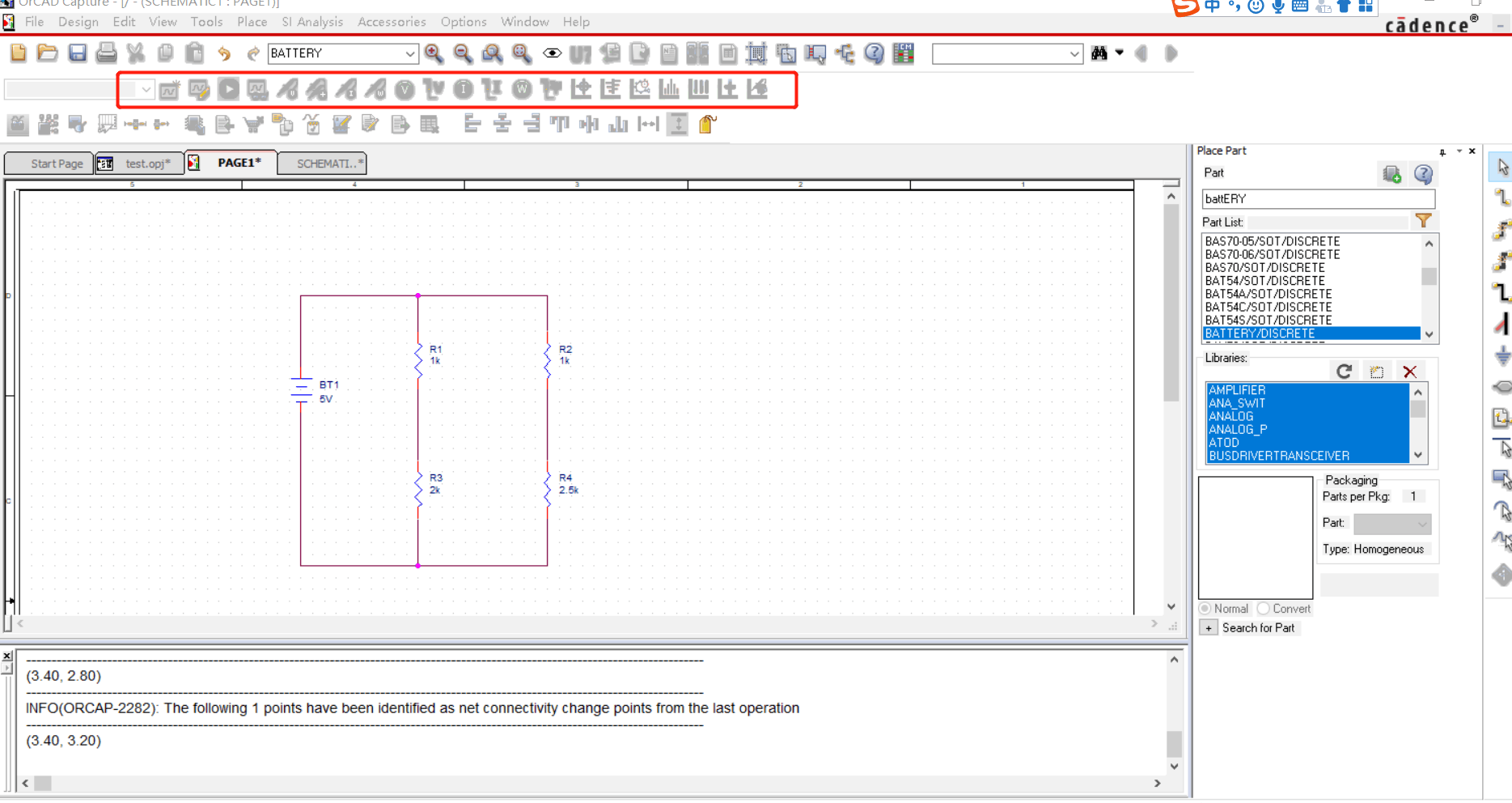Undo the last operation
The height and width of the screenshot is (803, 1512).
224,53
